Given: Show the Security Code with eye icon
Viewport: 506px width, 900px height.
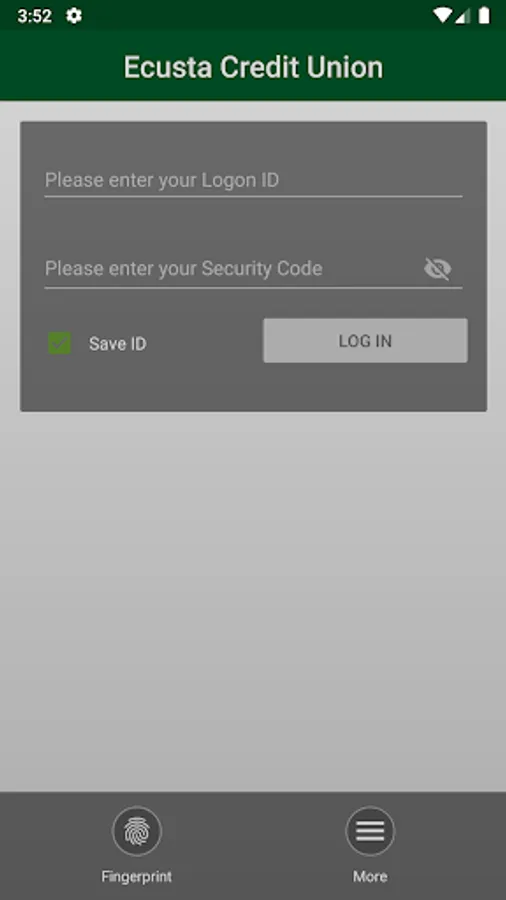Looking at the screenshot, I should [438, 269].
